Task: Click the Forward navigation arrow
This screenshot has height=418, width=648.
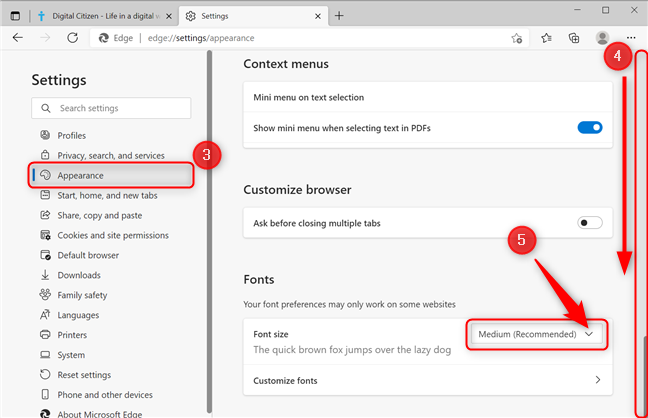Action: click(x=45, y=38)
